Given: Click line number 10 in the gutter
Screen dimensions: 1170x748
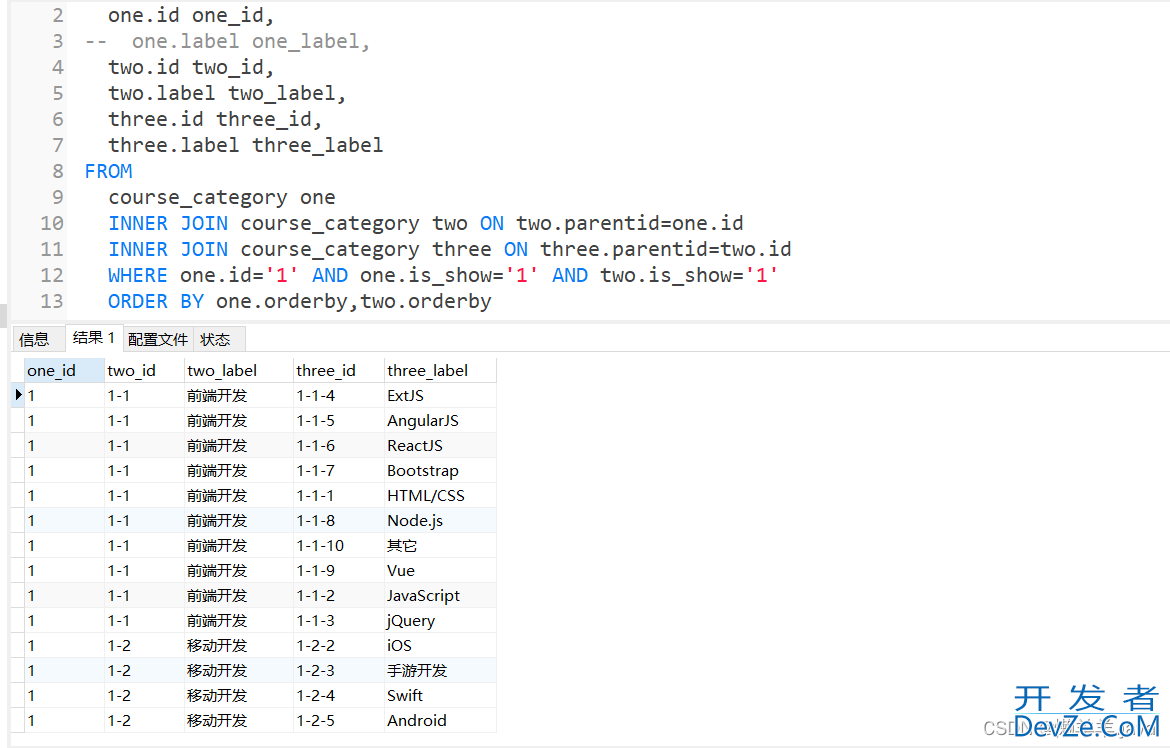Looking at the screenshot, I should pos(52,223).
